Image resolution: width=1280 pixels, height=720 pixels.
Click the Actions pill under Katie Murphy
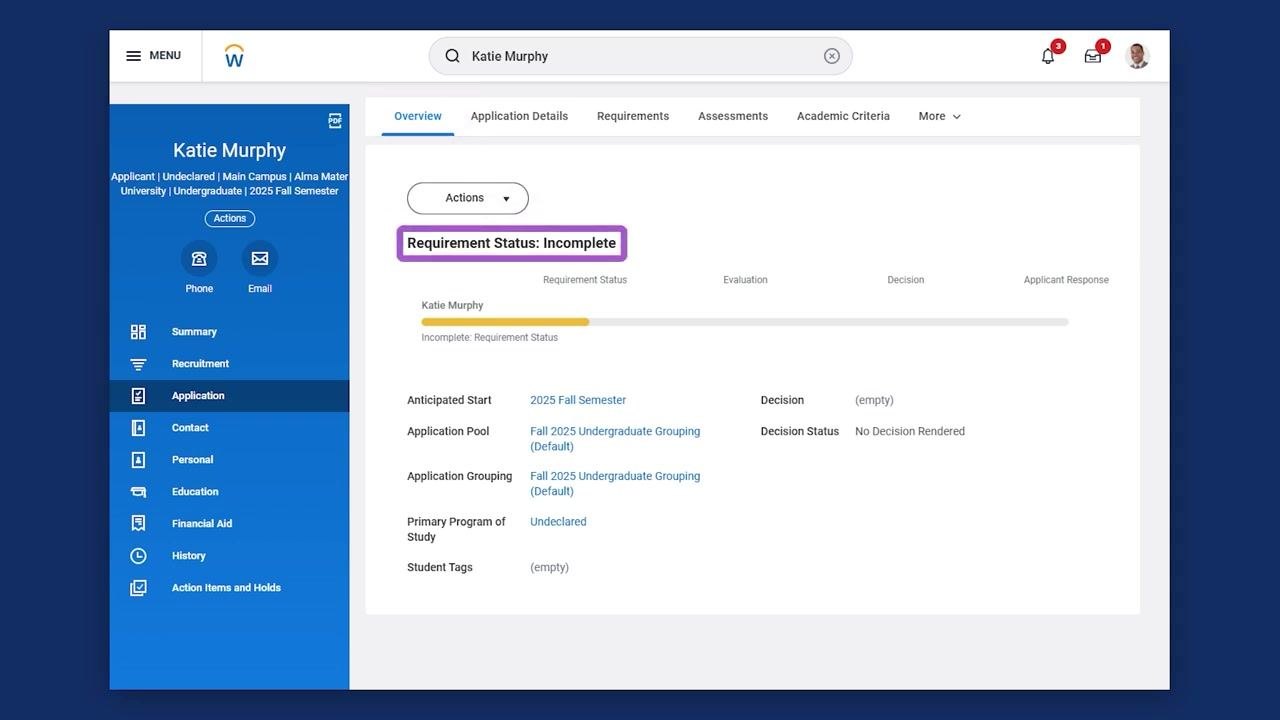230,219
